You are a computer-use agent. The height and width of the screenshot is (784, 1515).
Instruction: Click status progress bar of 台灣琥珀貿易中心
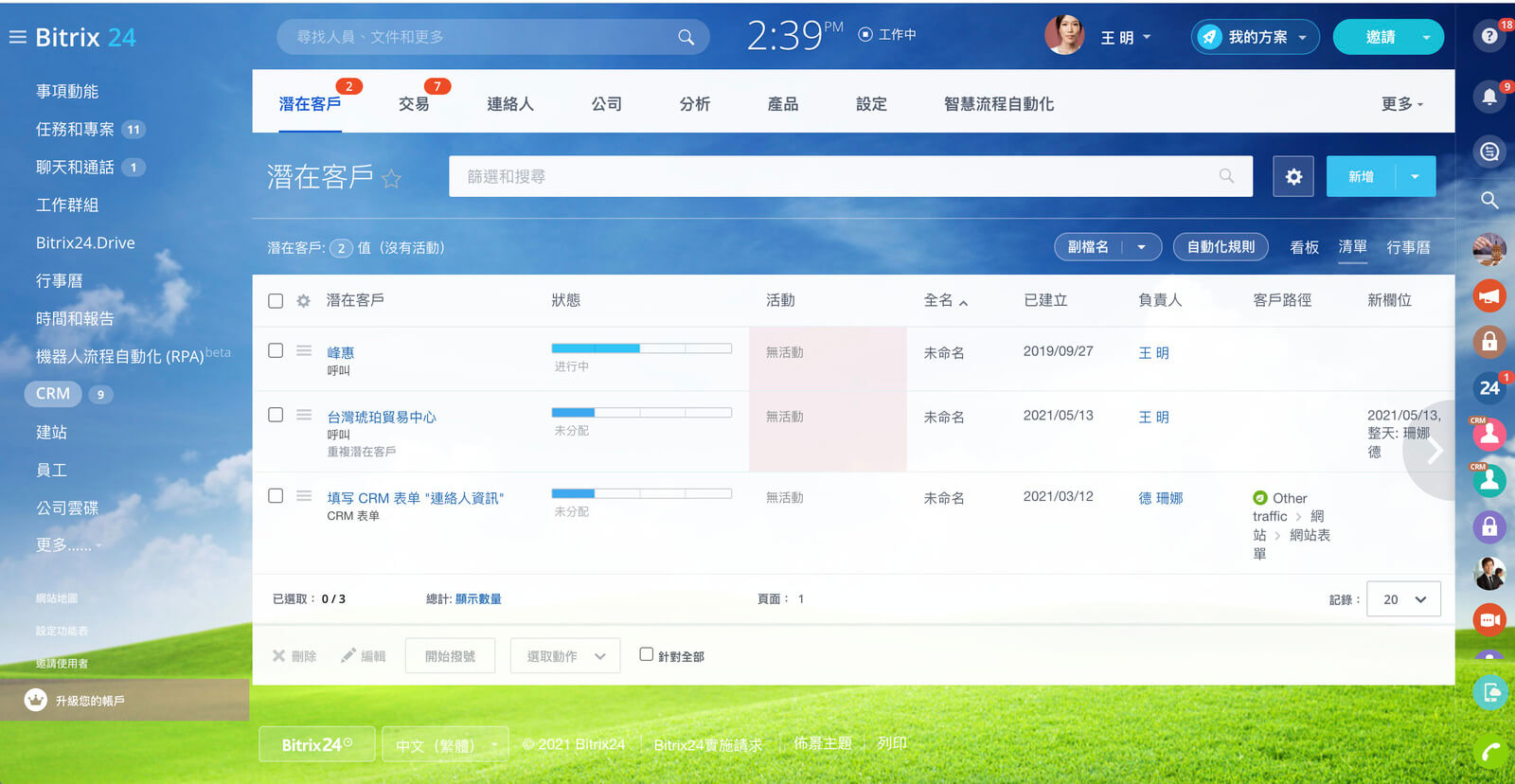pyautogui.click(x=641, y=413)
